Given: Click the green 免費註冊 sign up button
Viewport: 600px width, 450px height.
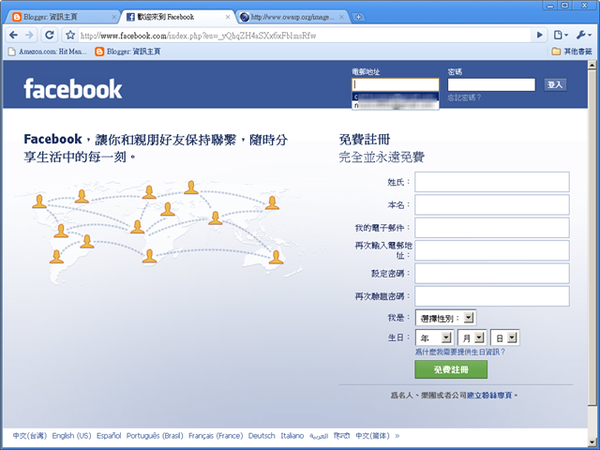Looking at the screenshot, I should tap(451, 369).
